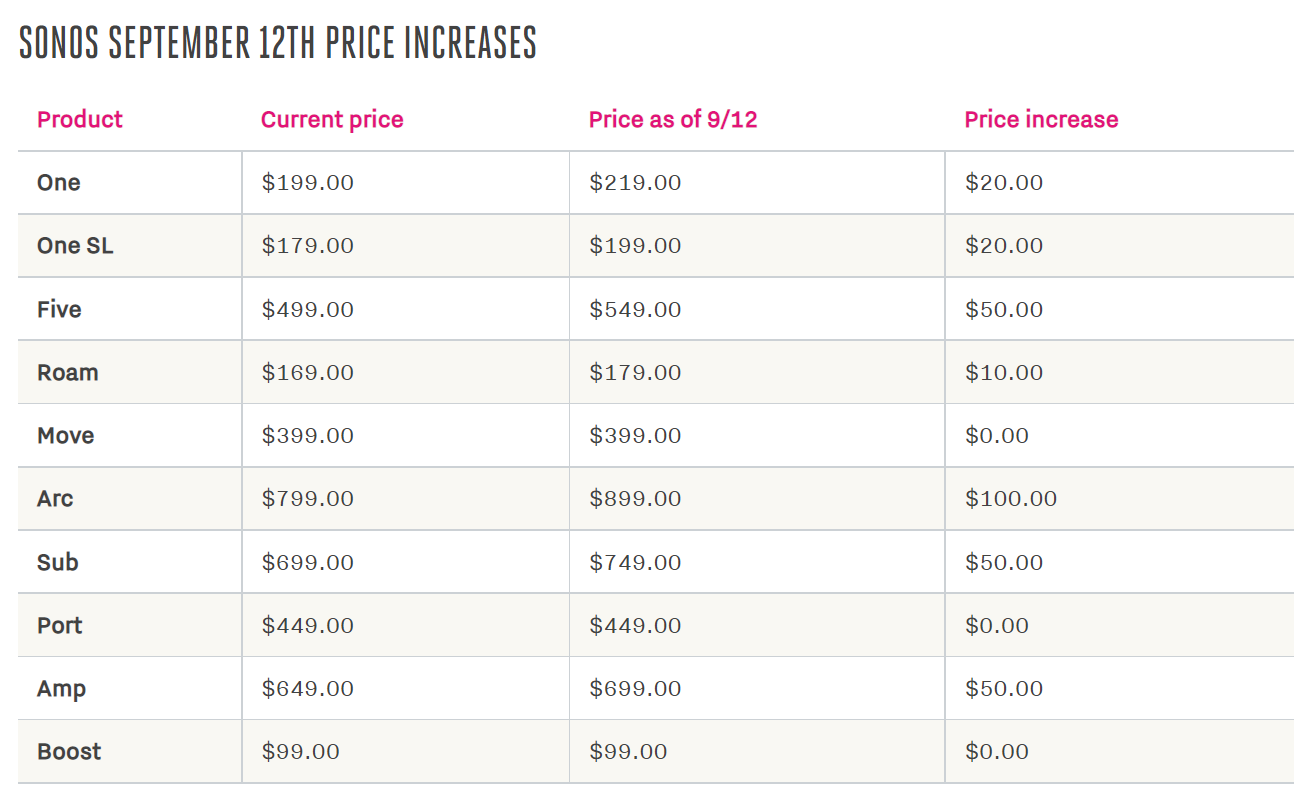Click the Amp product name
Image resolution: width=1308 pixels, height=807 pixels.
62,689
